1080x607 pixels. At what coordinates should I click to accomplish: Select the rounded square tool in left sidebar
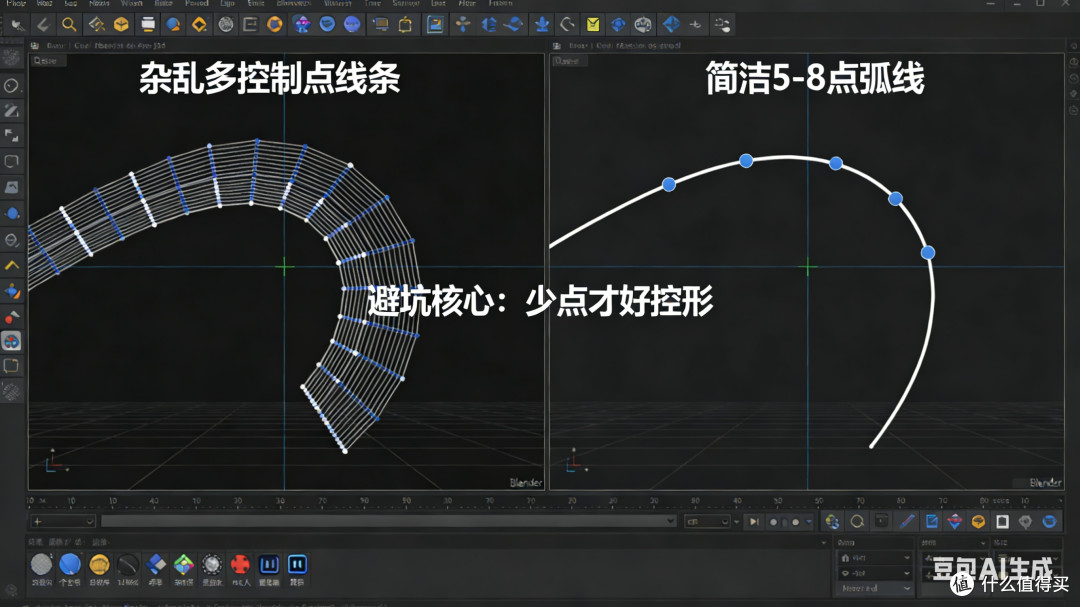pos(12,161)
